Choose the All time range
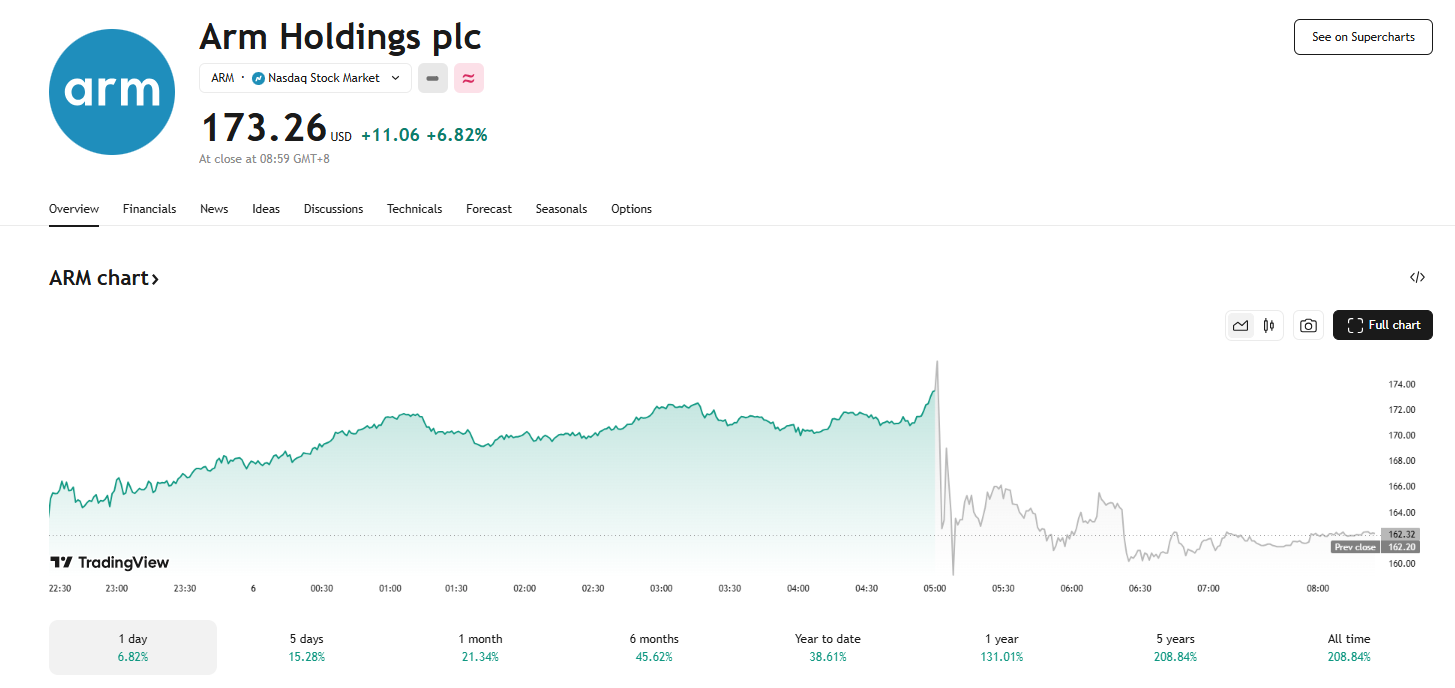This screenshot has height=688, width=1455. 1349,647
